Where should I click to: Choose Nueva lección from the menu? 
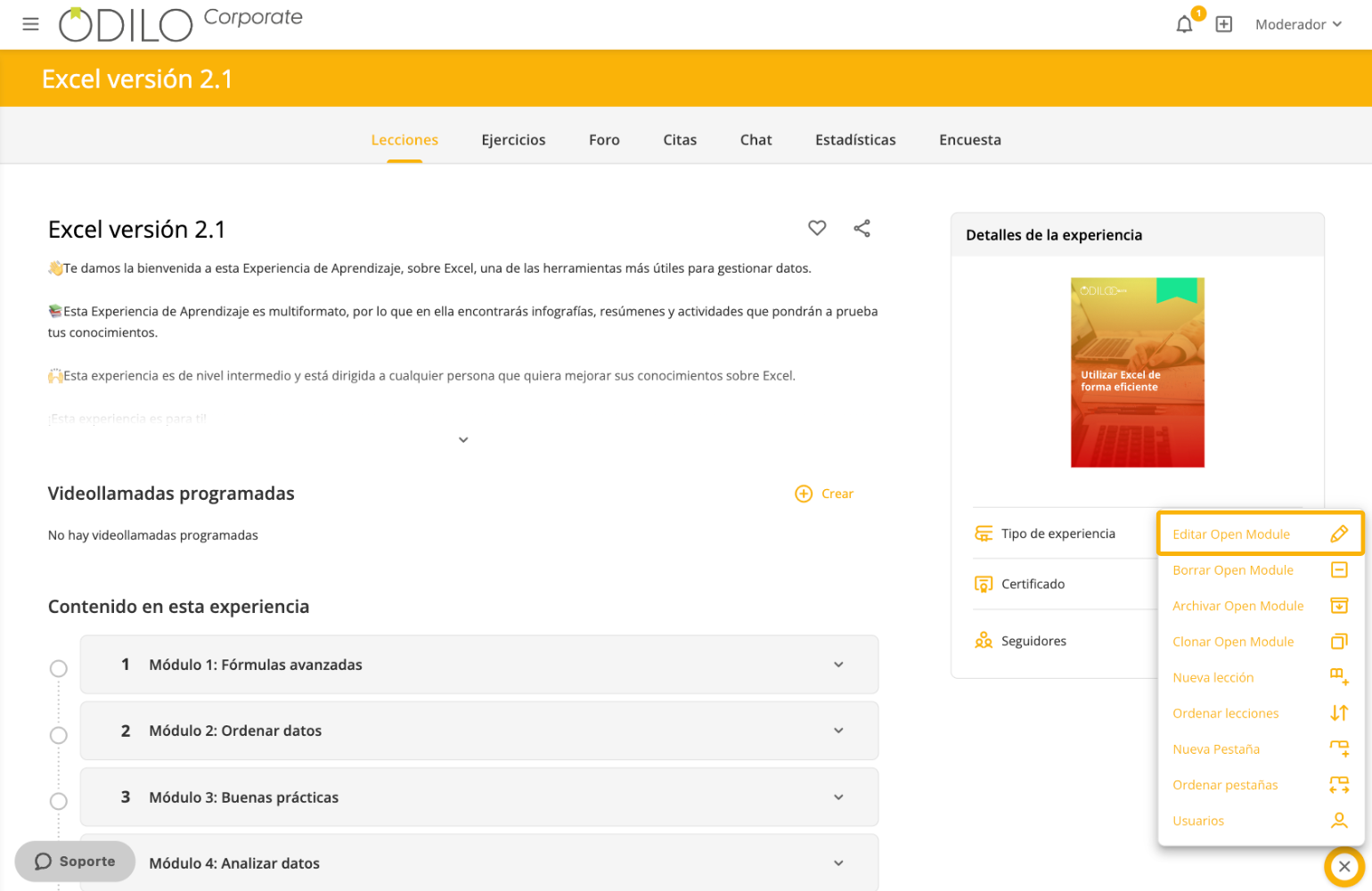click(1261, 678)
